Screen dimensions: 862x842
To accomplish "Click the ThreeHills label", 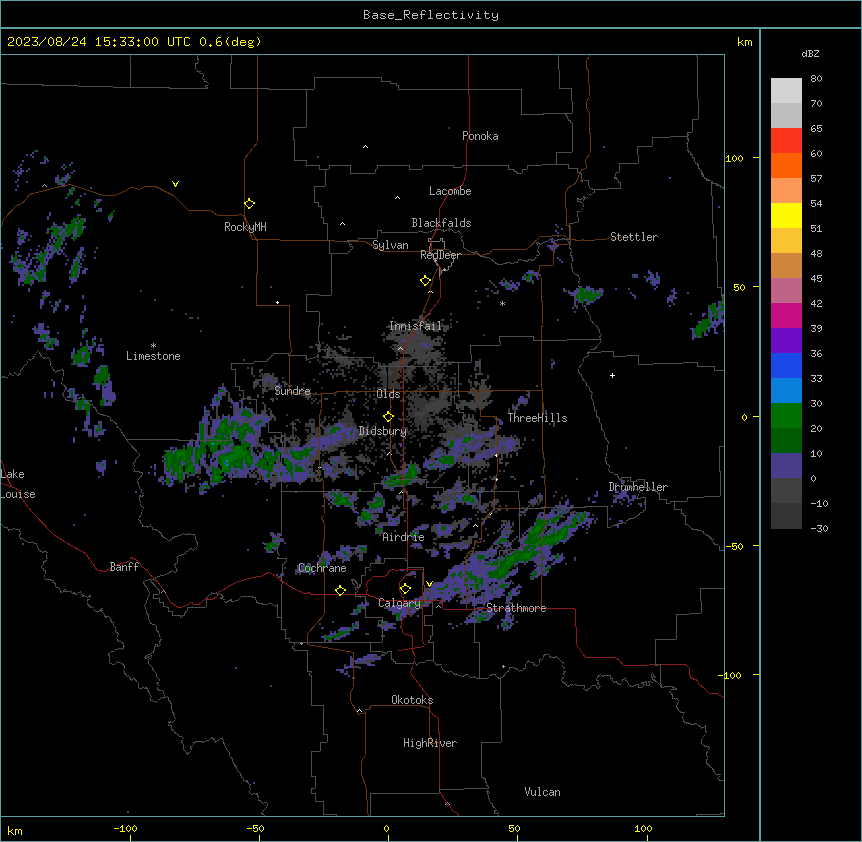I will (x=537, y=418).
